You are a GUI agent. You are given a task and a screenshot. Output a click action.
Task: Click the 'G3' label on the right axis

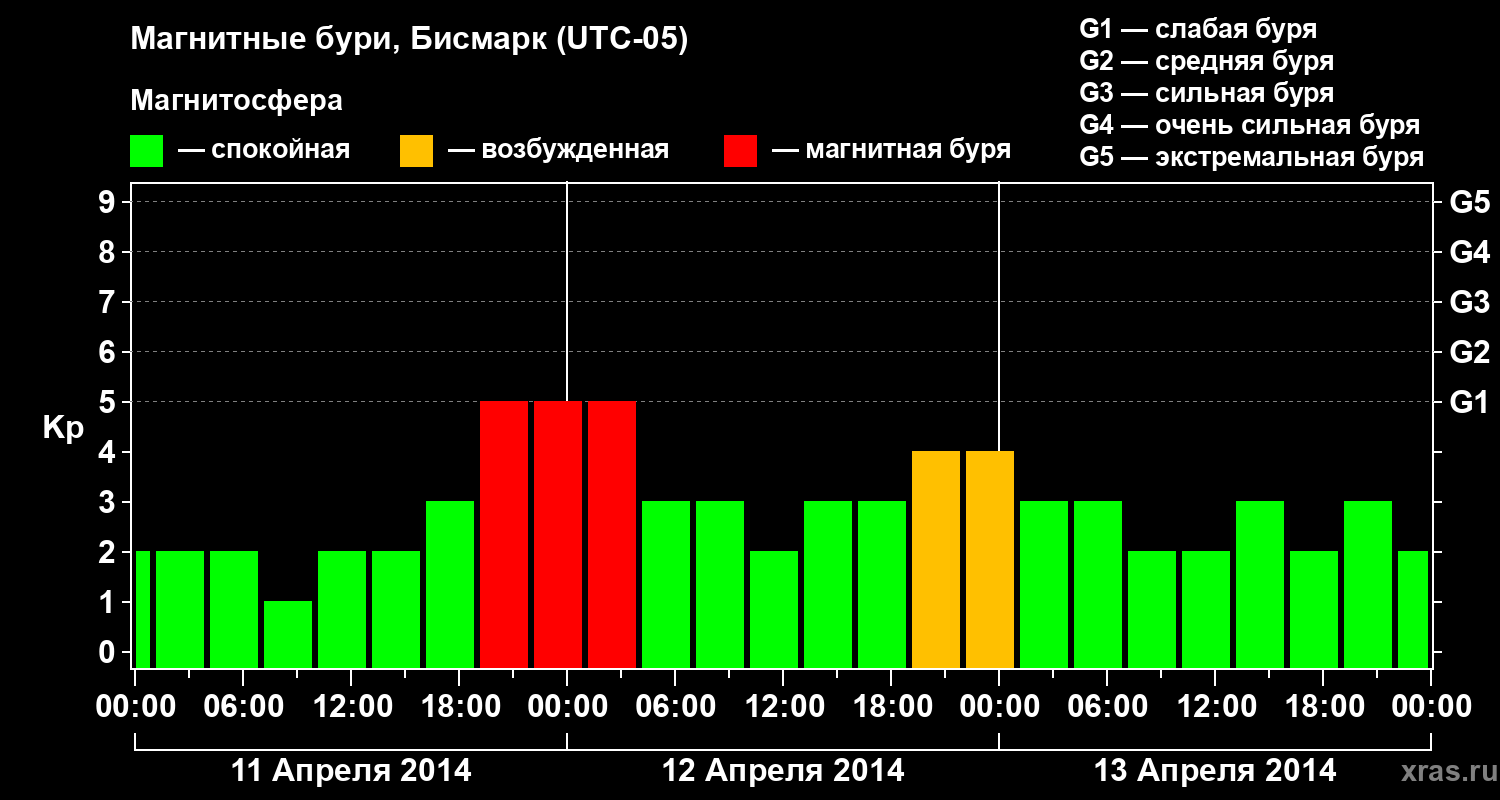pyautogui.click(x=1469, y=302)
